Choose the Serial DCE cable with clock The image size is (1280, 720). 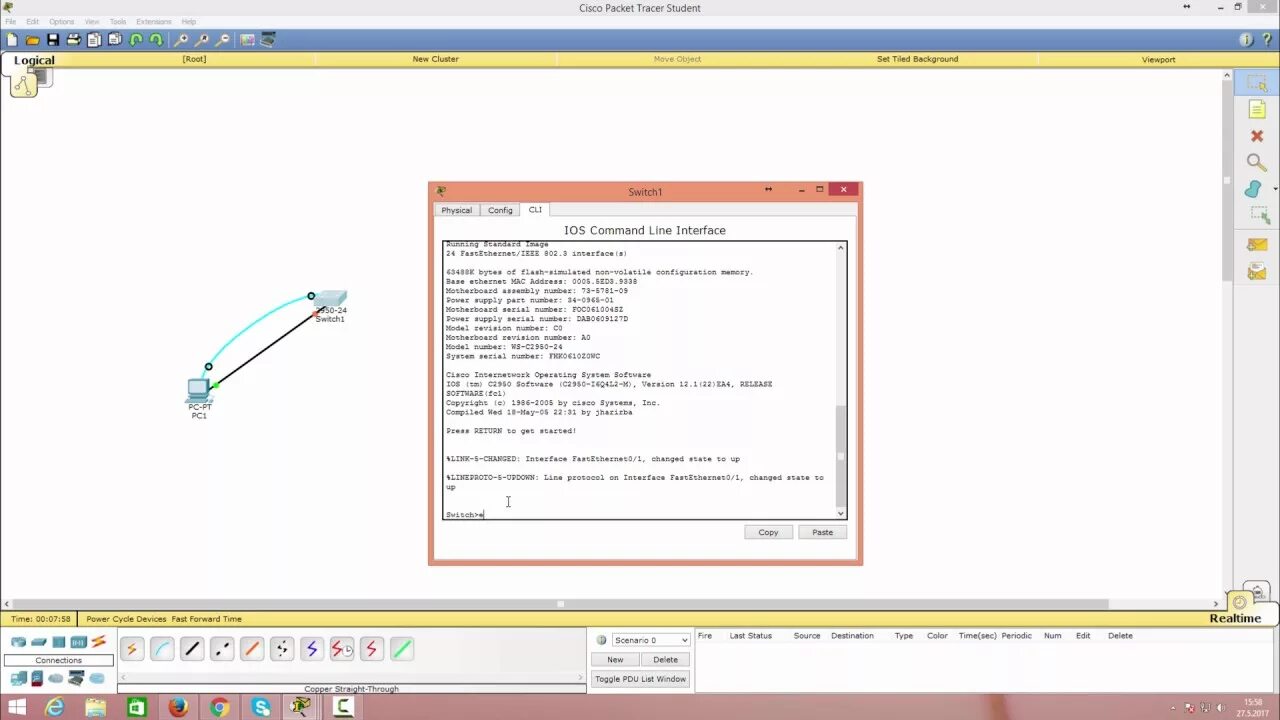pos(342,649)
